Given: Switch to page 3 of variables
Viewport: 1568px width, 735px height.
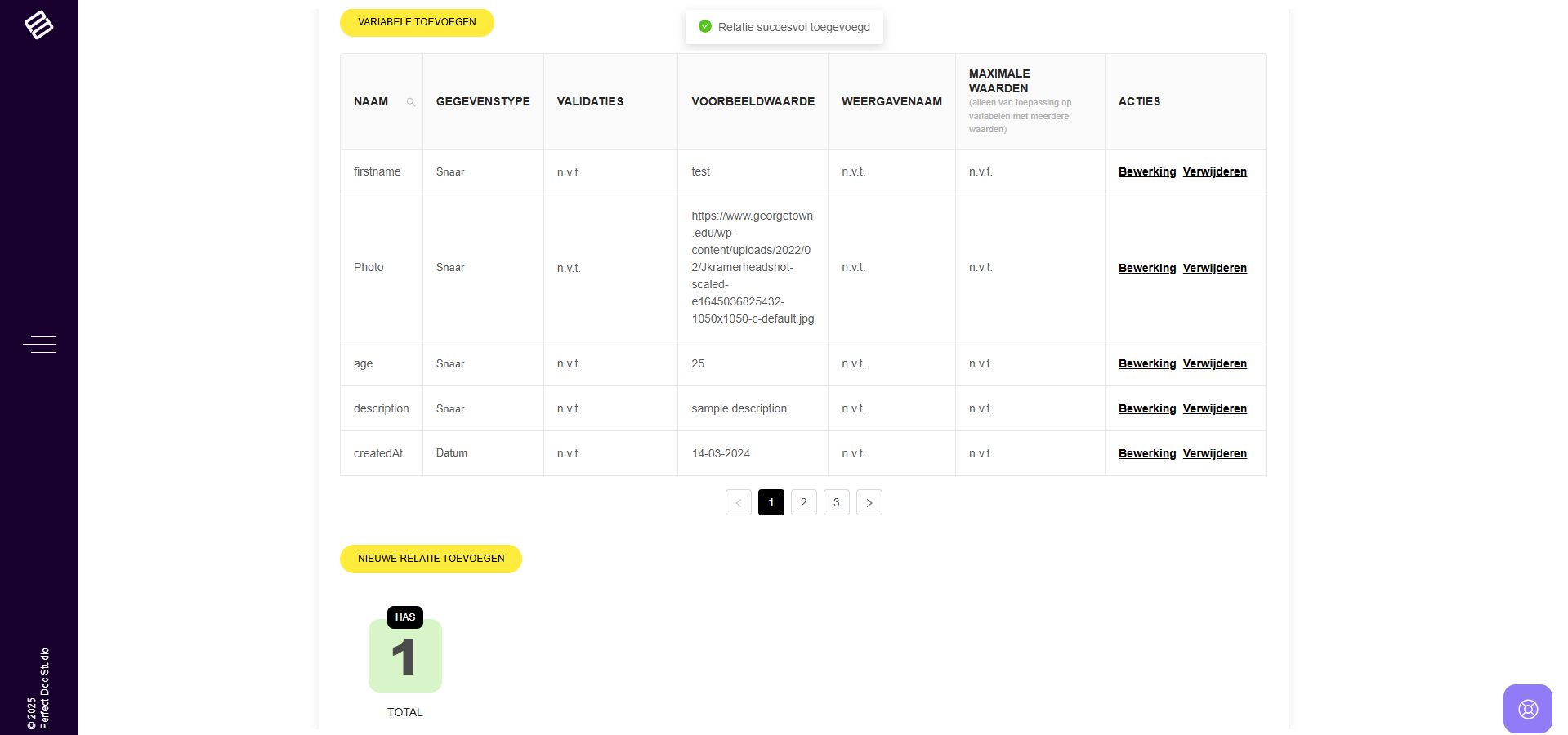Looking at the screenshot, I should 836,502.
